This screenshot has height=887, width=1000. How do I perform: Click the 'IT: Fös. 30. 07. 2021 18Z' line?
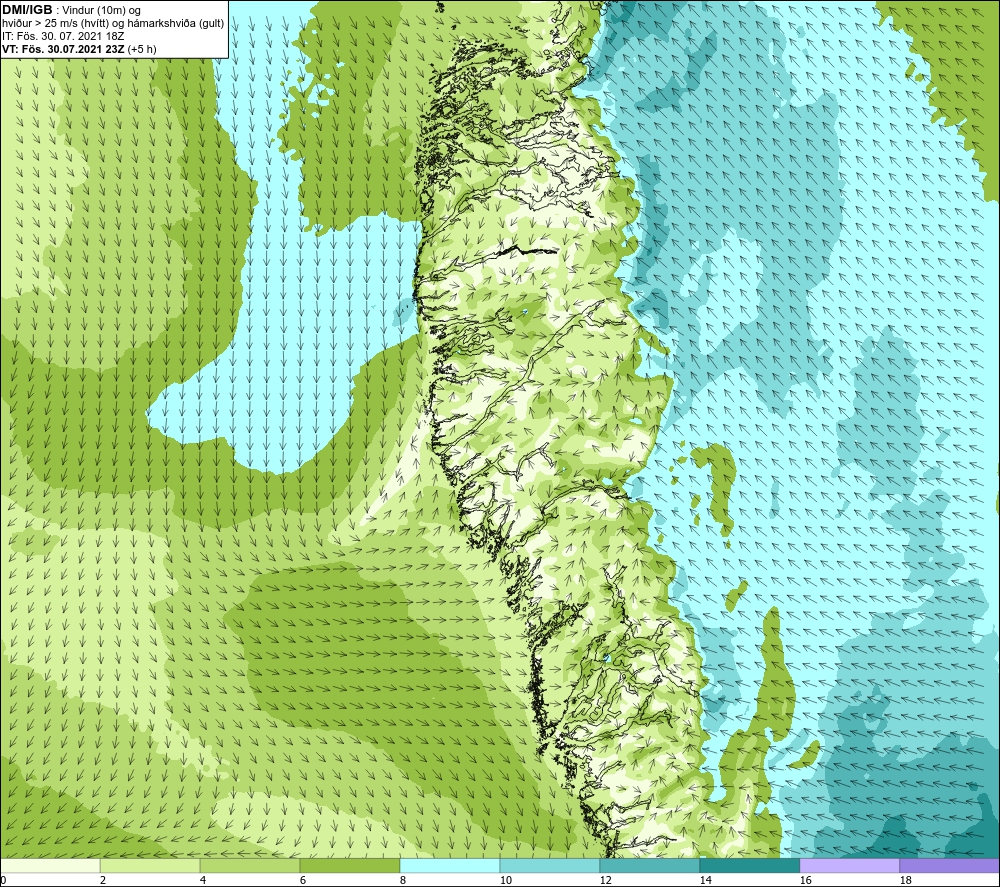(x=63, y=36)
